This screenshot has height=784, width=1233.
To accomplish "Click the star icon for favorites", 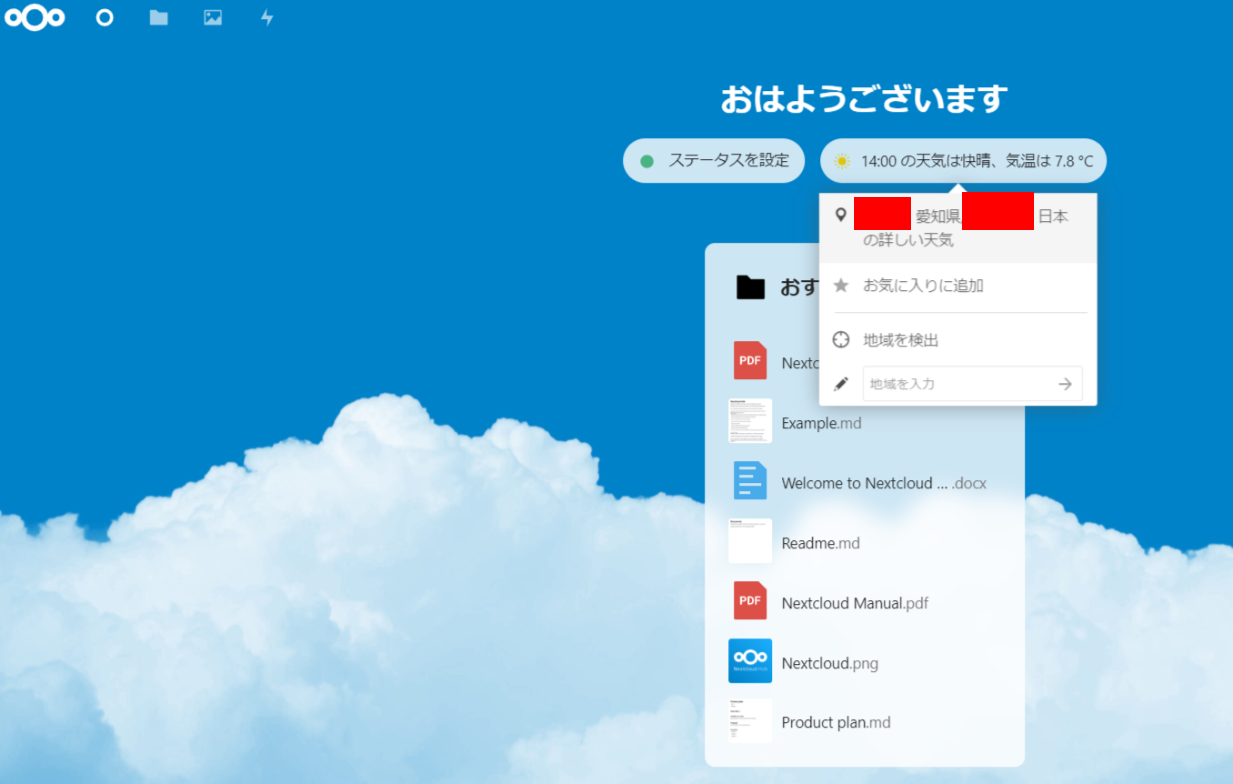I will 841,286.
